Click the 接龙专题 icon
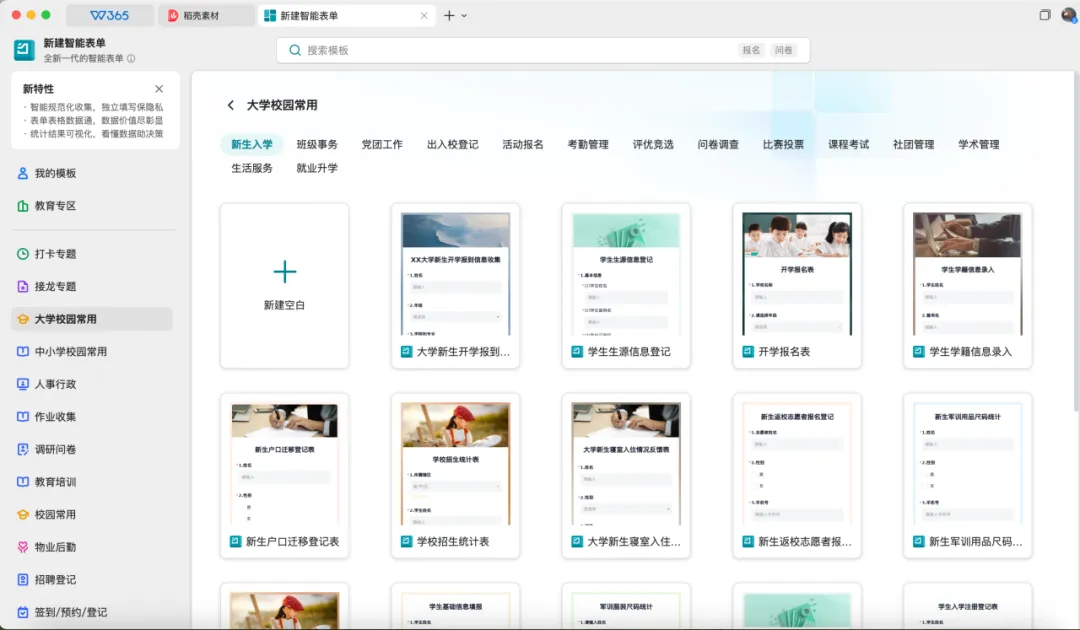The image size is (1080, 630). (23, 286)
